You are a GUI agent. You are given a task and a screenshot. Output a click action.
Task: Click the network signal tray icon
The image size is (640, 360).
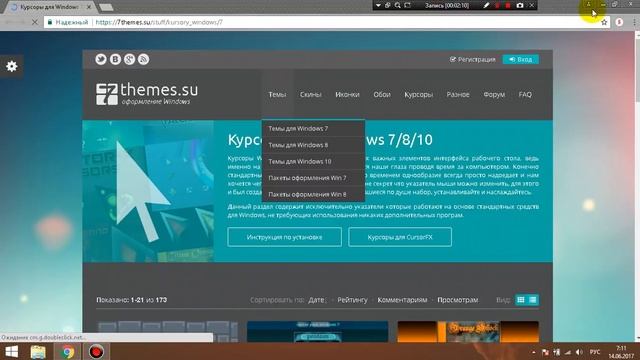click(568, 352)
